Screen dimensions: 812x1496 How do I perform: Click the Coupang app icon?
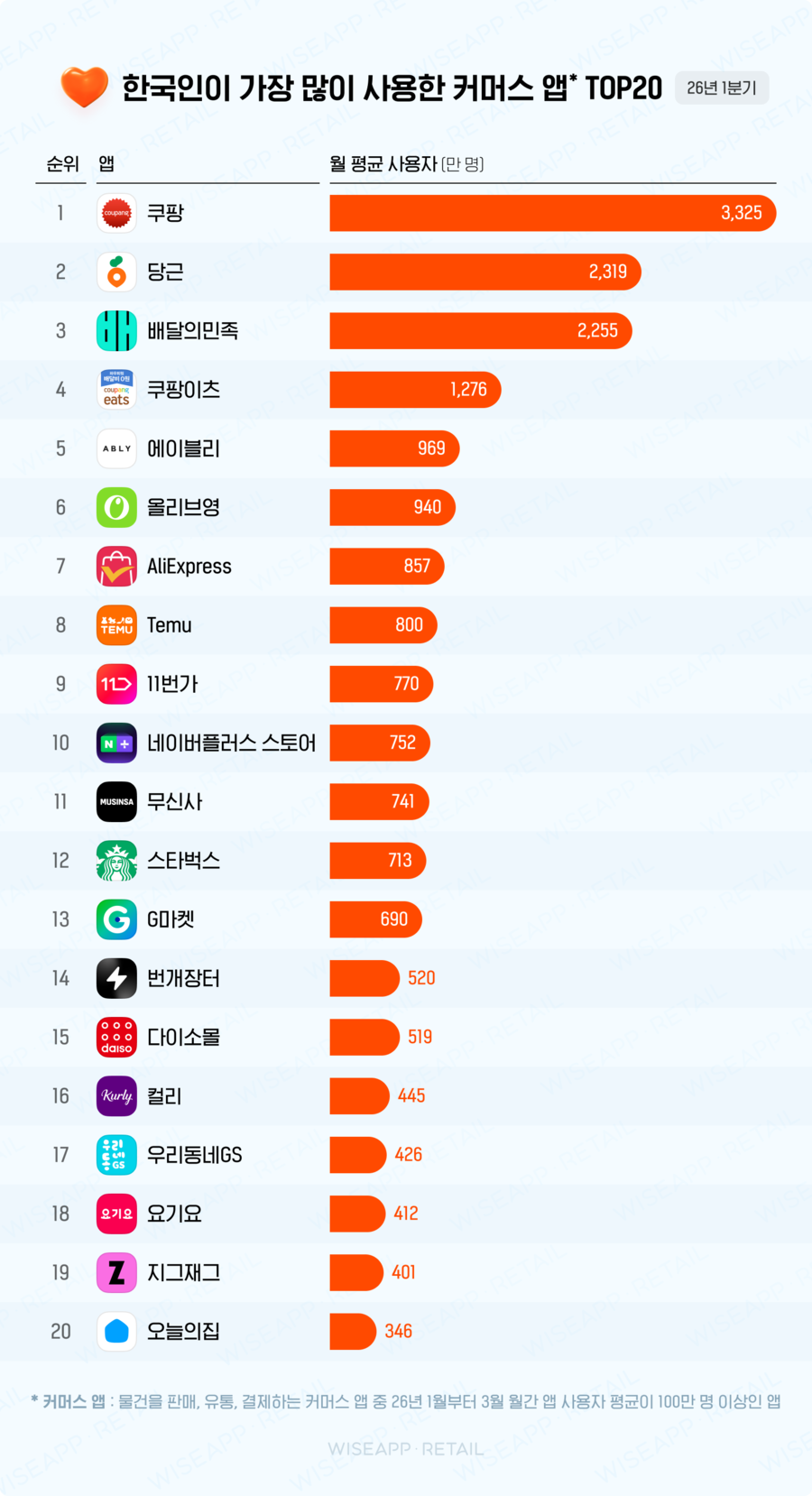click(116, 213)
